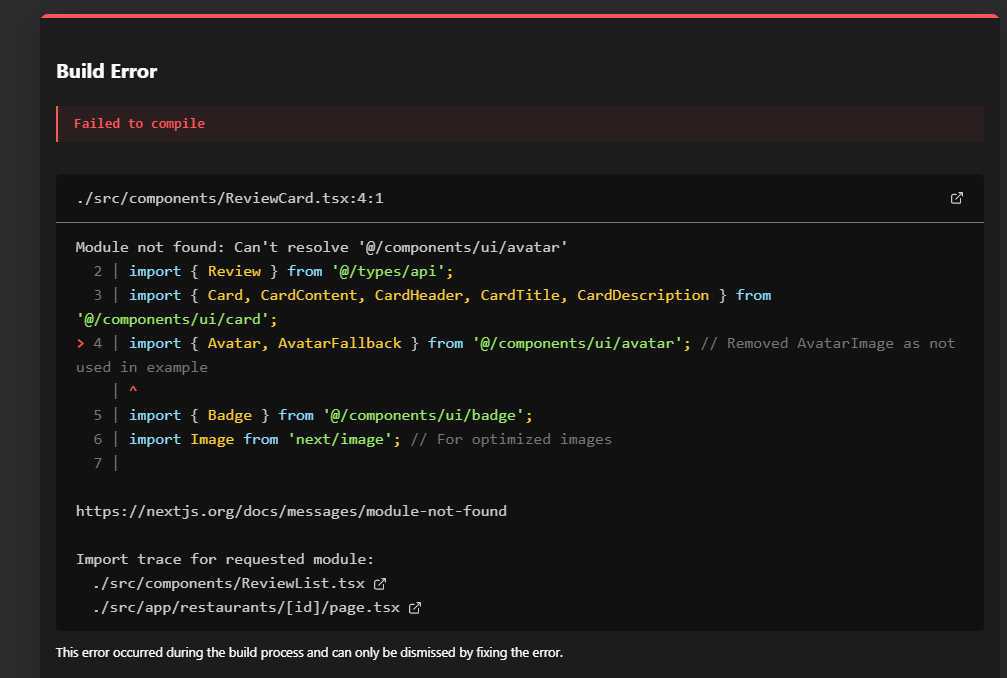The height and width of the screenshot is (678, 1007).
Task: Click the "Removed AvatarImage as not" comment
Action: pyautogui.click(x=828, y=343)
